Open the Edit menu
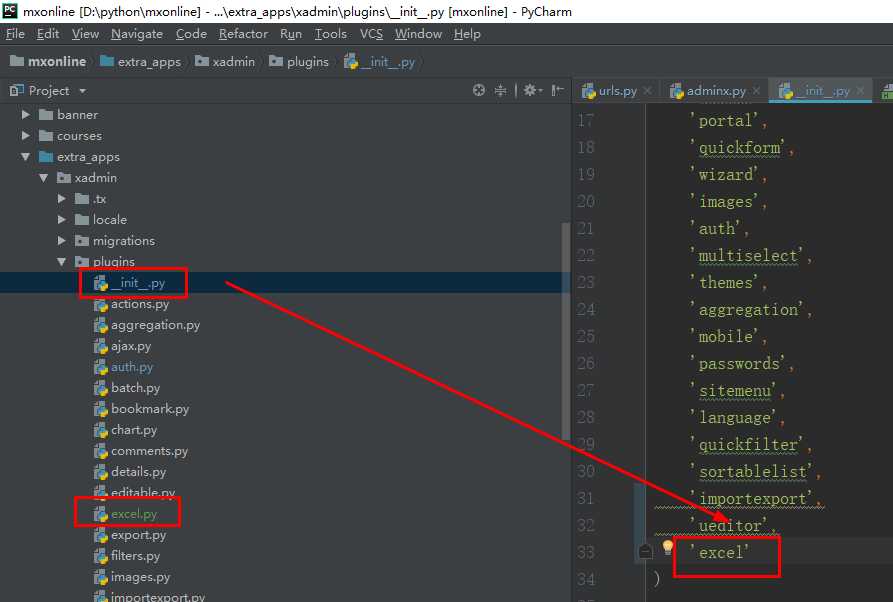Image resolution: width=893 pixels, height=602 pixels. click(x=48, y=34)
